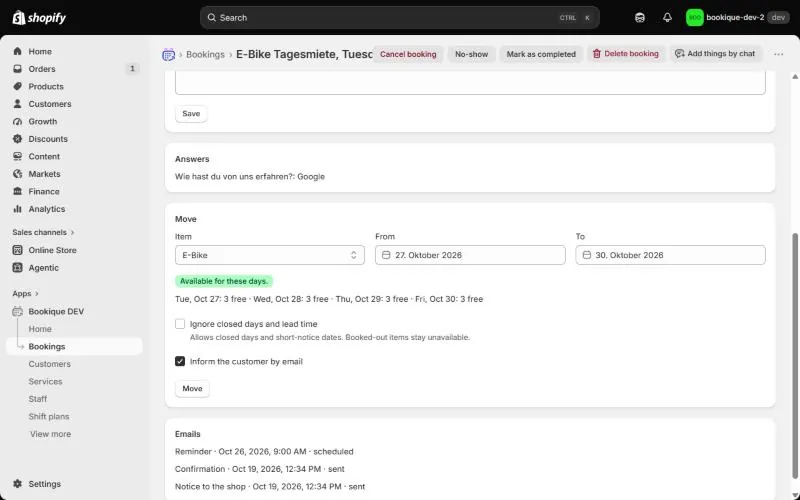Open the Shift plans subpage
The height and width of the screenshot is (500, 800).
(x=48, y=416)
